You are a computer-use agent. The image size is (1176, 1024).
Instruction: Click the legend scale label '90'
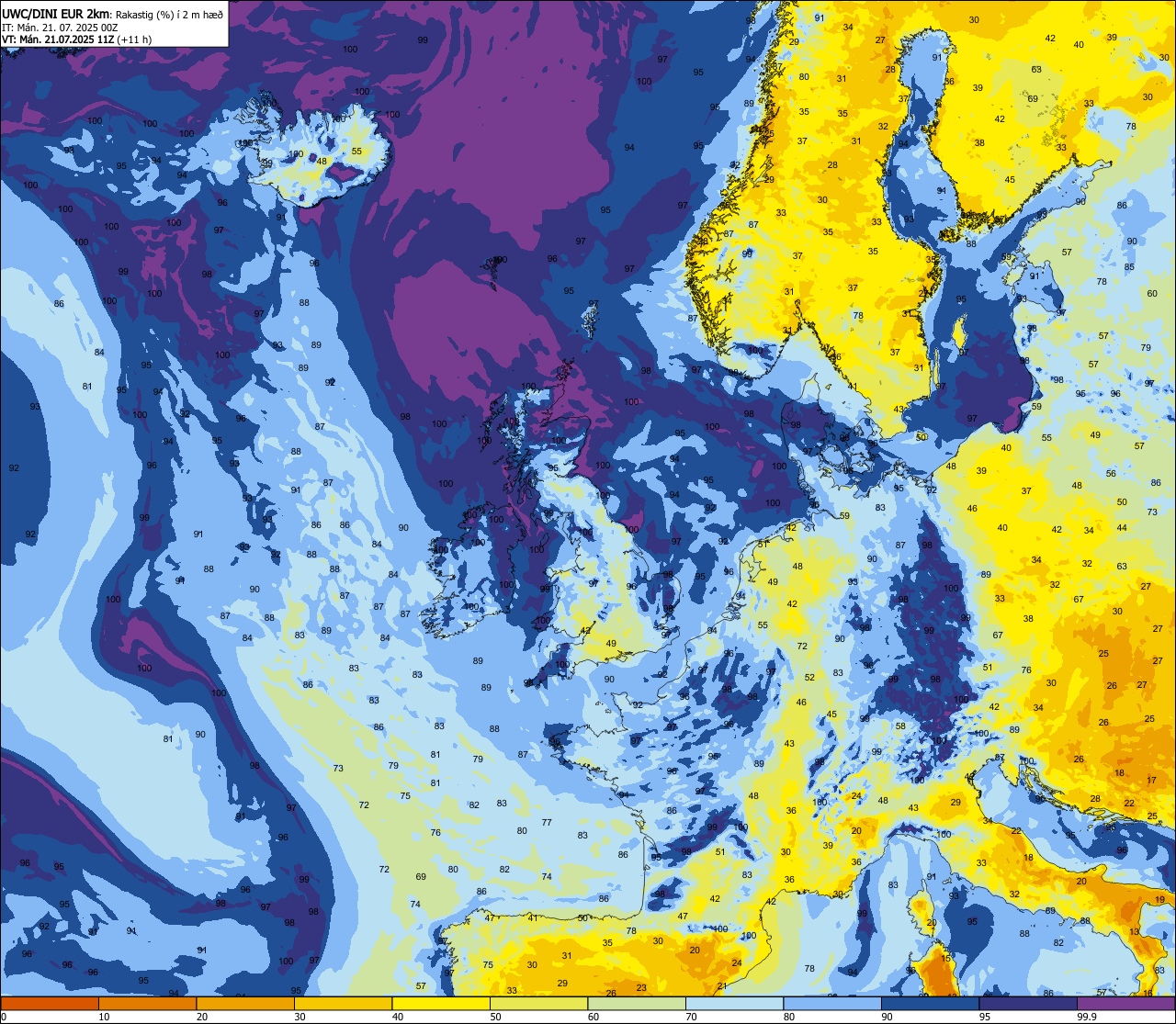coord(887,1017)
